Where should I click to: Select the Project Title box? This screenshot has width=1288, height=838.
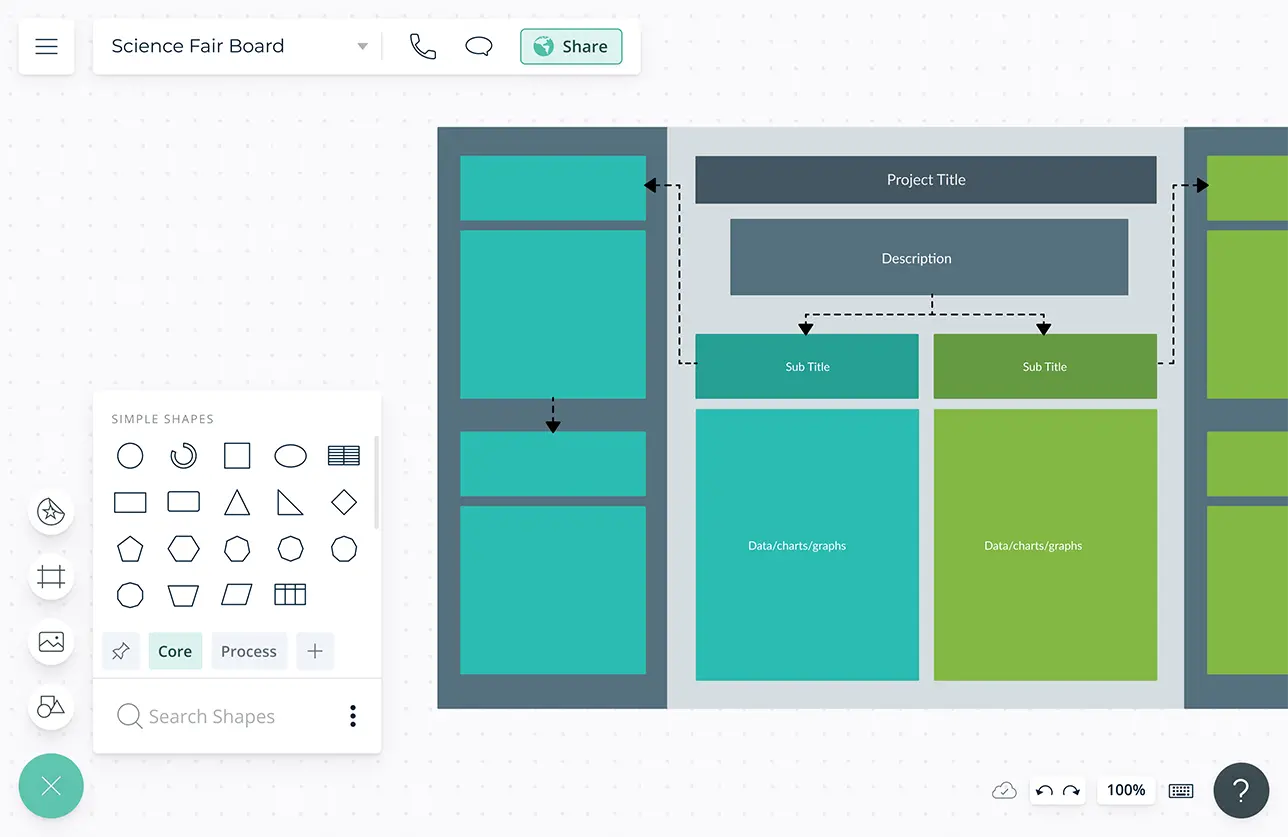(926, 180)
